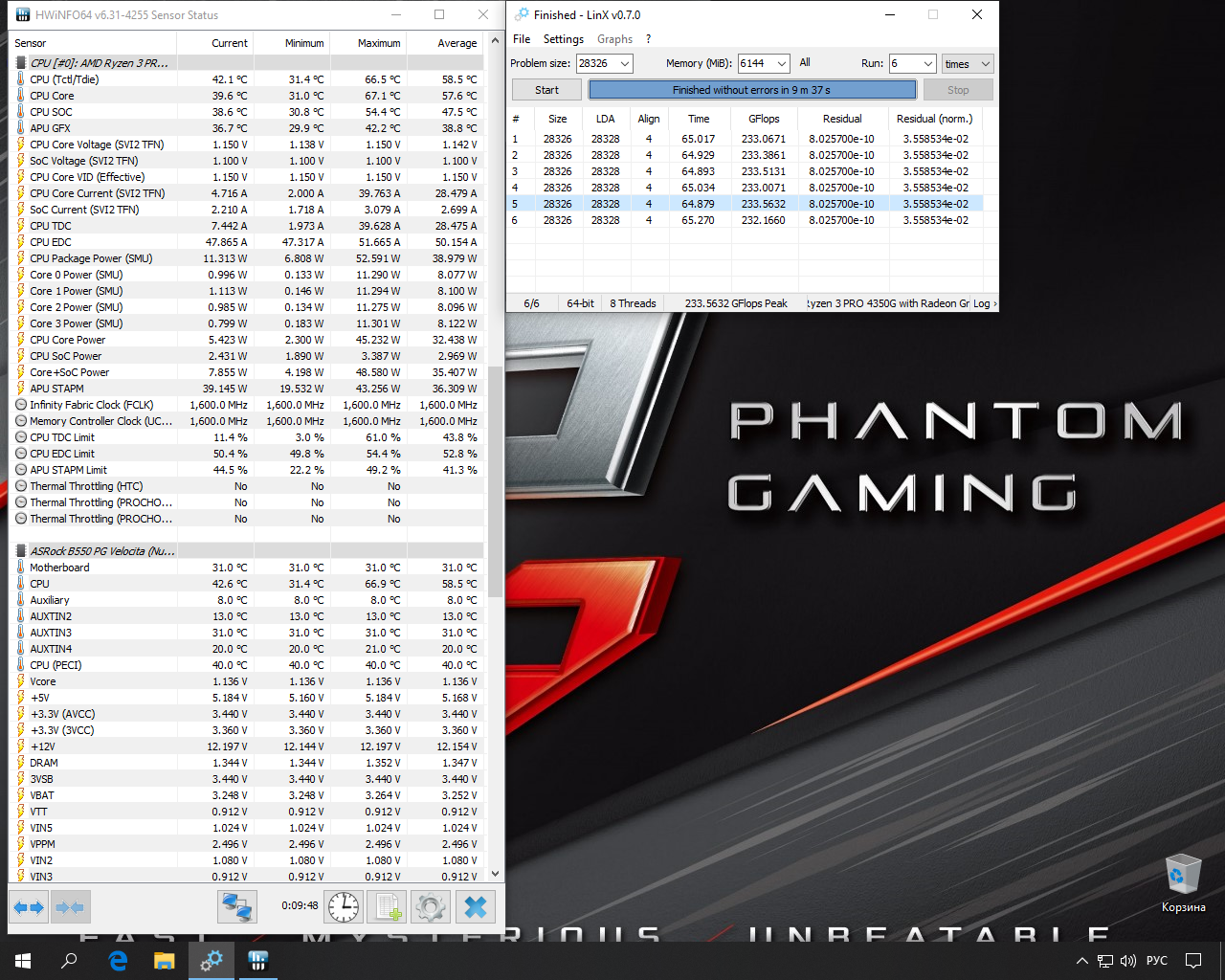1225x980 pixels.
Task: Click the chip icon beside ASRock B550 PG Velocita
Action: coord(21,551)
